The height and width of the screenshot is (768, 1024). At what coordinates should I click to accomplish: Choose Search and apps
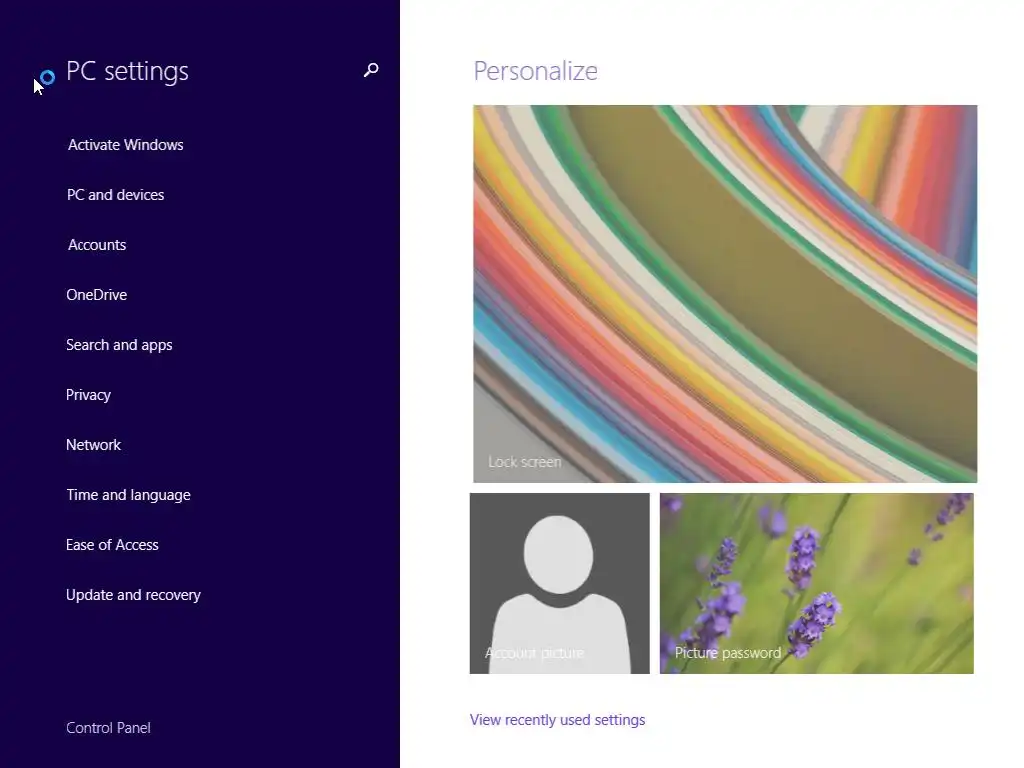pos(120,345)
